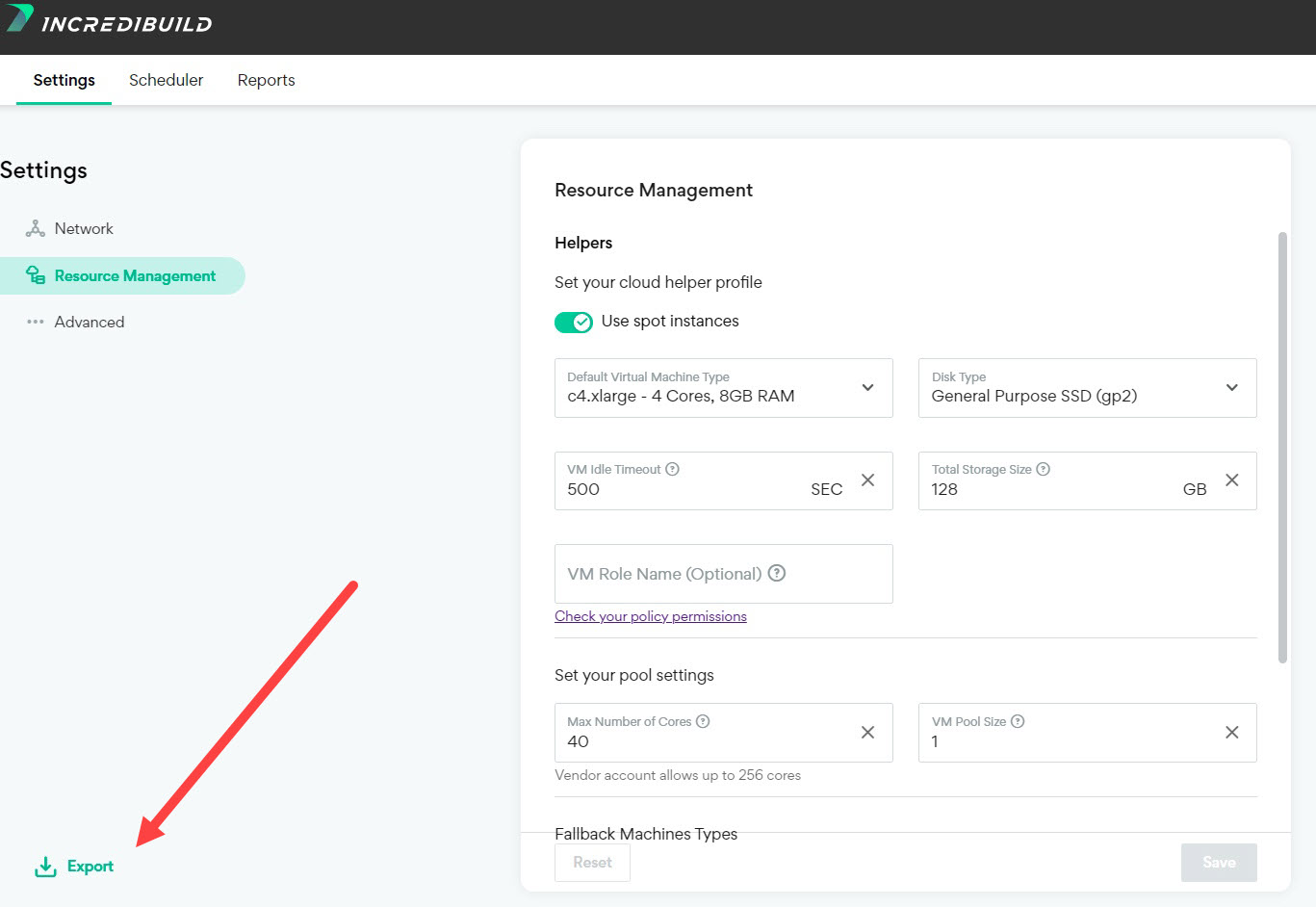Click the Export download icon
The image size is (1316, 907).
coord(45,867)
